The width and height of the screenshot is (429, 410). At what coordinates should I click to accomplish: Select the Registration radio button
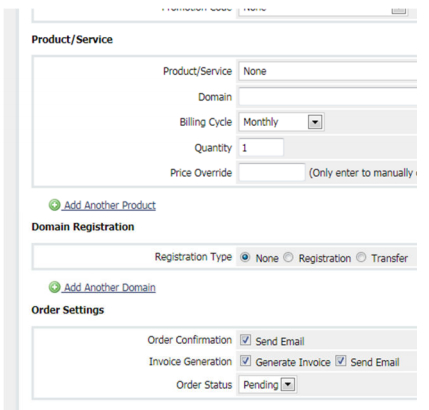288,257
